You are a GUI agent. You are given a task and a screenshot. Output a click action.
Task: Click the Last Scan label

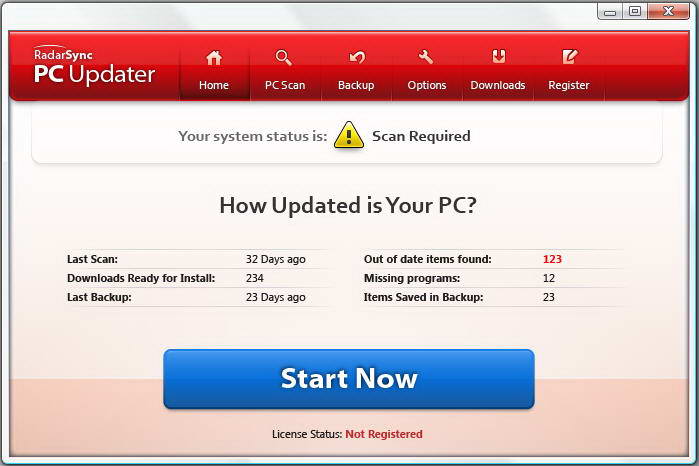[x=92, y=259]
